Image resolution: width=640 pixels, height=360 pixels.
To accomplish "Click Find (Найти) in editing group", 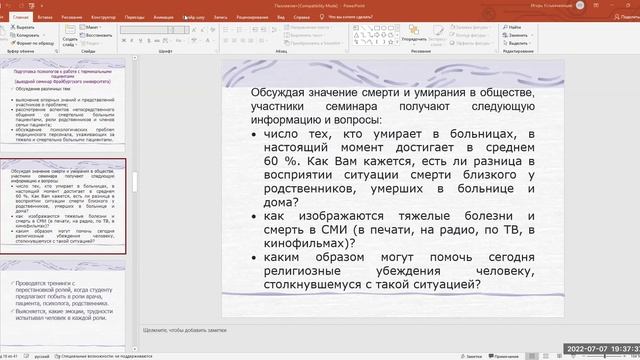I will pos(512,27).
